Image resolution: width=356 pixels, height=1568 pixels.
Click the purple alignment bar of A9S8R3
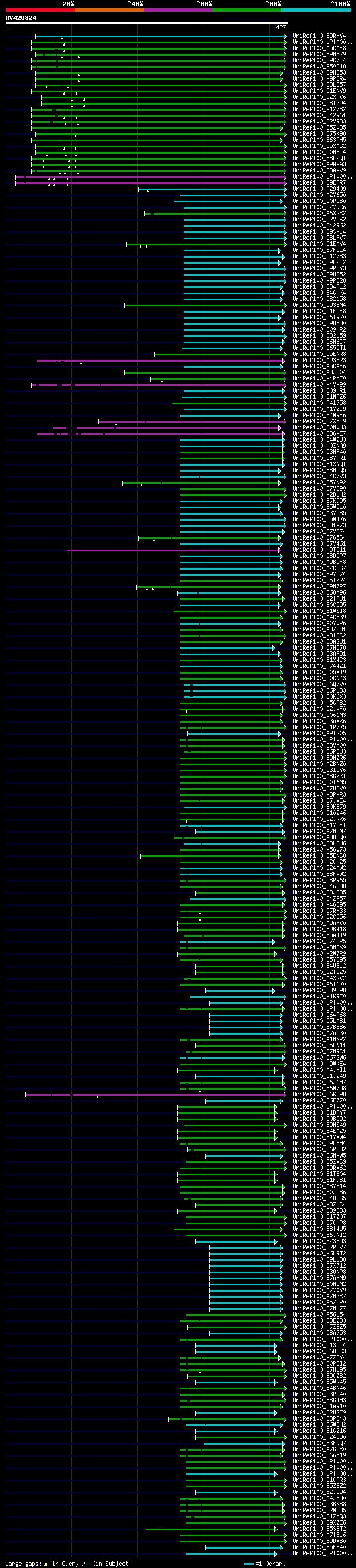161,360
